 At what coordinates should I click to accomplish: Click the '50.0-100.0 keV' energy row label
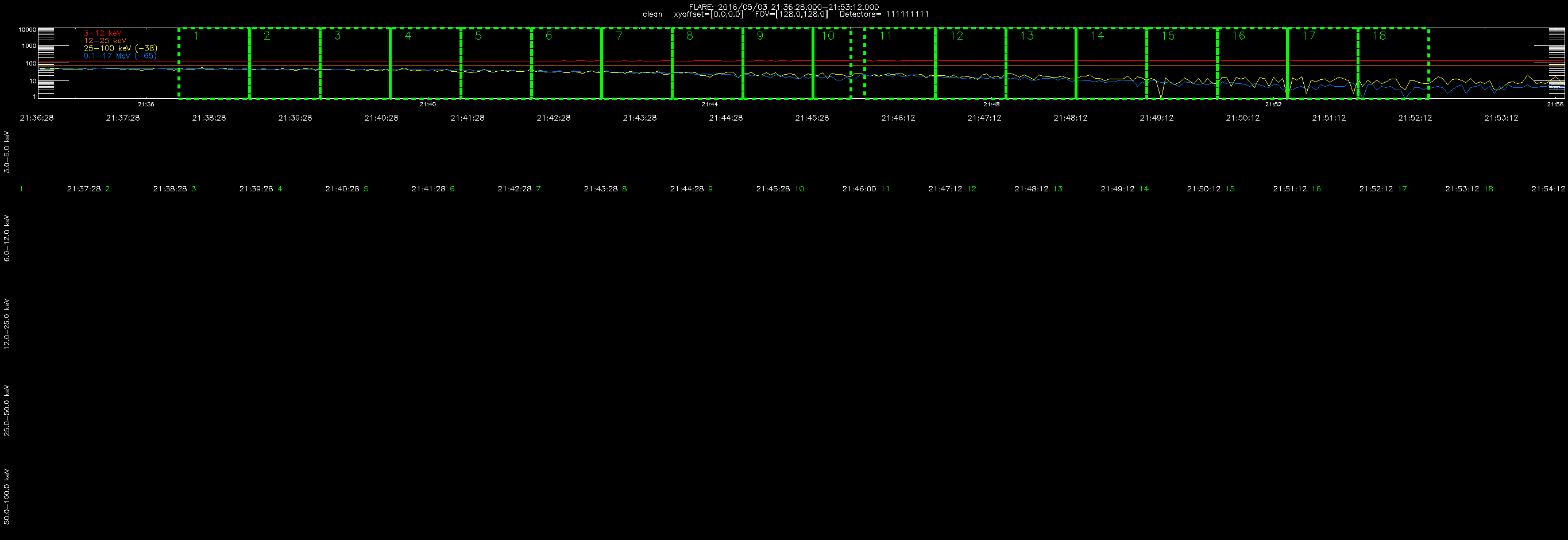point(7,496)
